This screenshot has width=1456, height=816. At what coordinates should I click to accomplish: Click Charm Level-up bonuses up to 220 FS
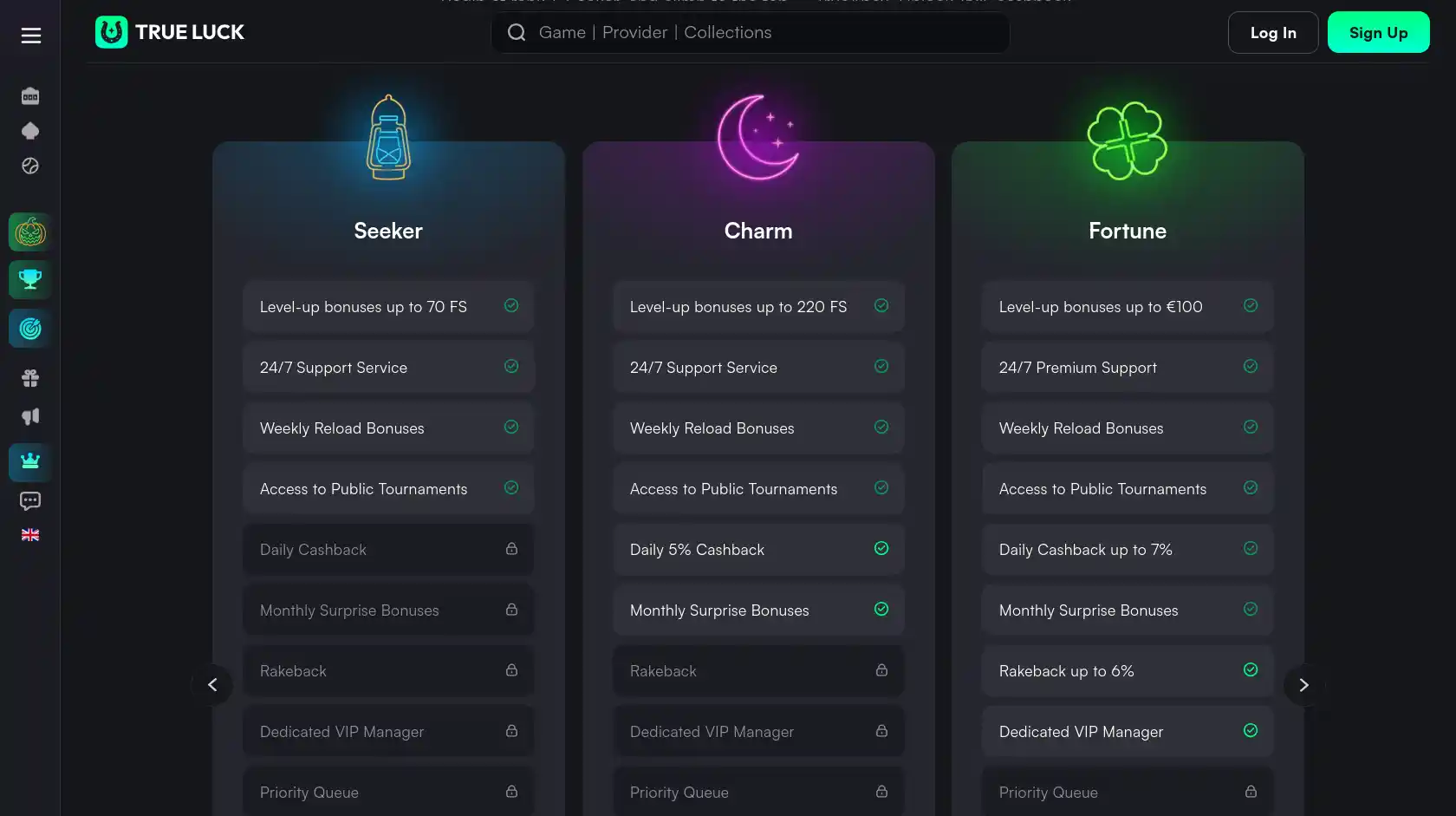pos(758,306)
